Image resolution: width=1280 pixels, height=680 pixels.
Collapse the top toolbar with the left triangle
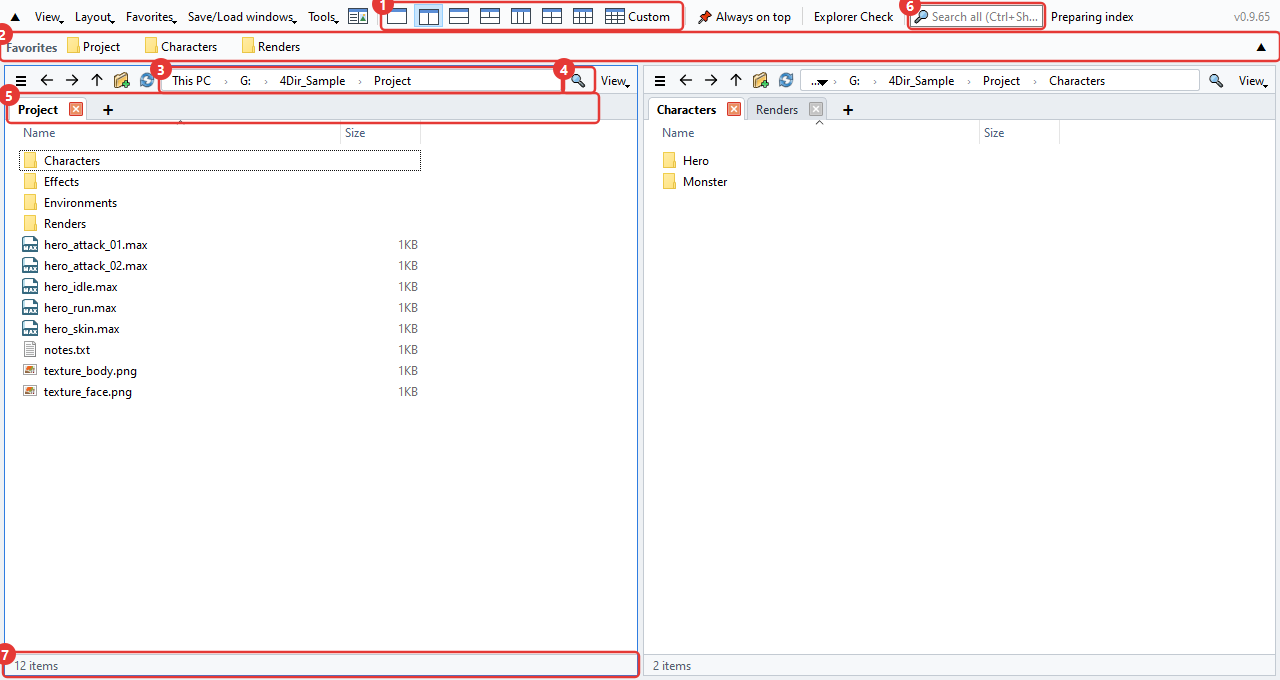15,17
